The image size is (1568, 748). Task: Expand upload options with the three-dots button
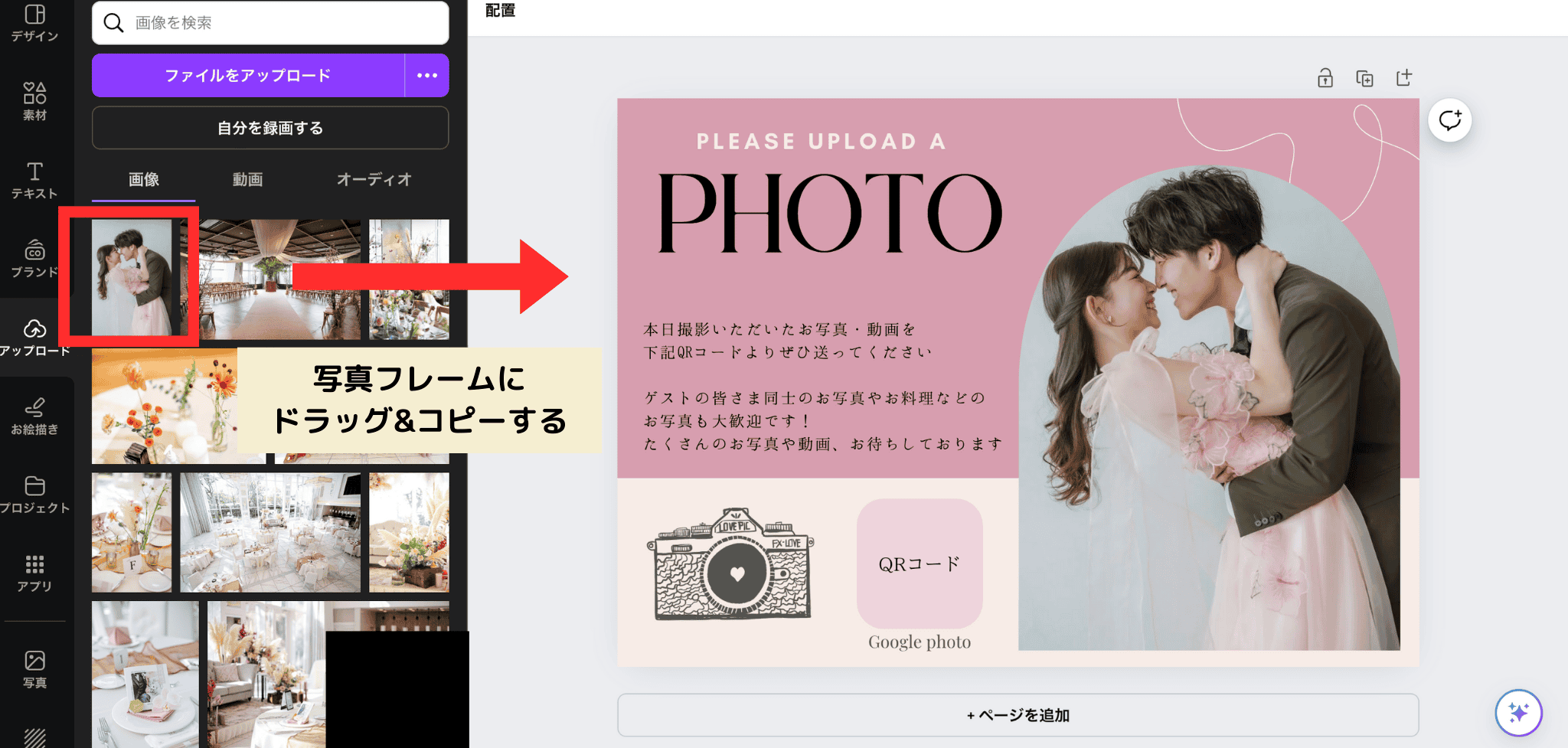(x=427, y=75)
